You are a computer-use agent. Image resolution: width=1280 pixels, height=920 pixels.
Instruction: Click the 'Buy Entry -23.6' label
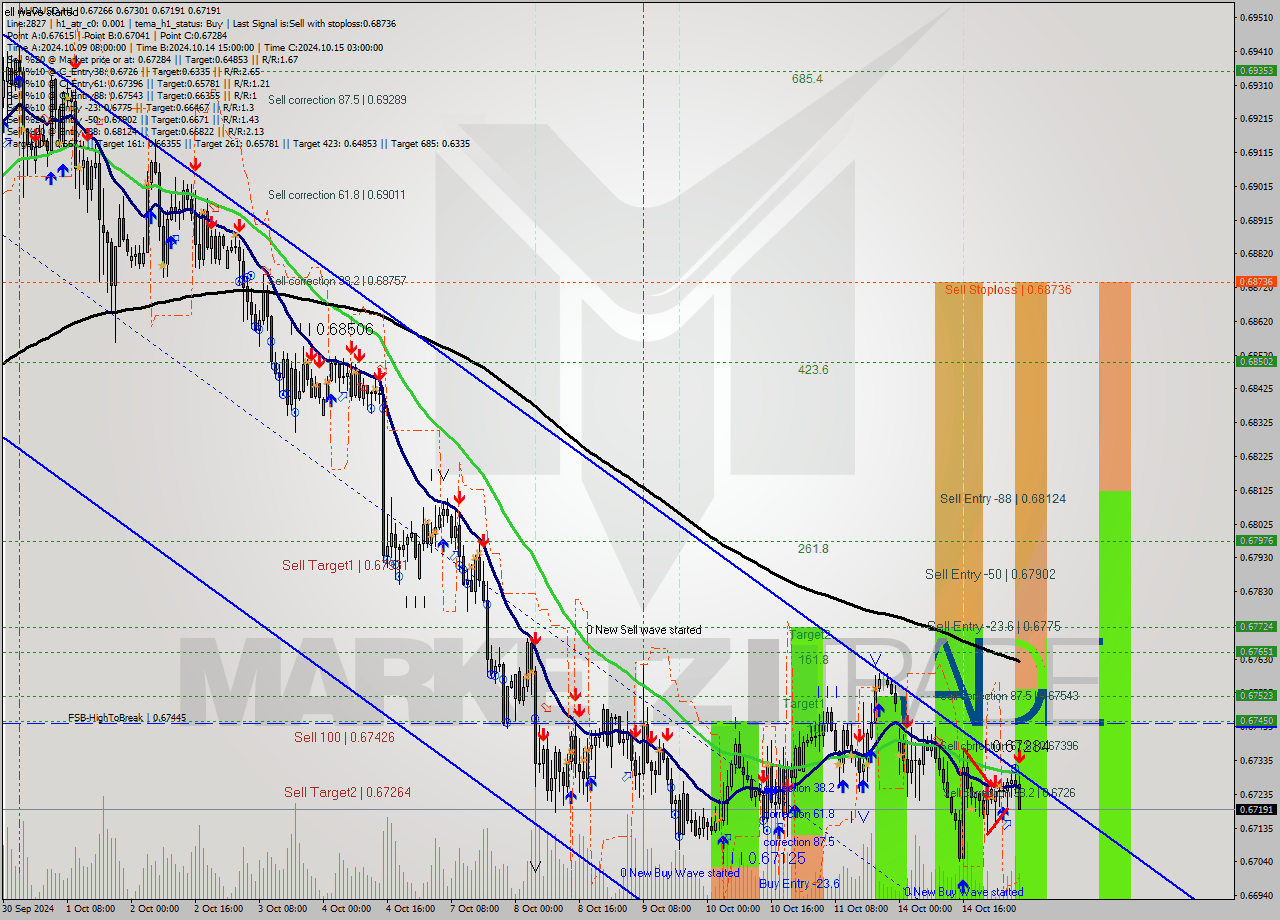click(x=799, y=884)
